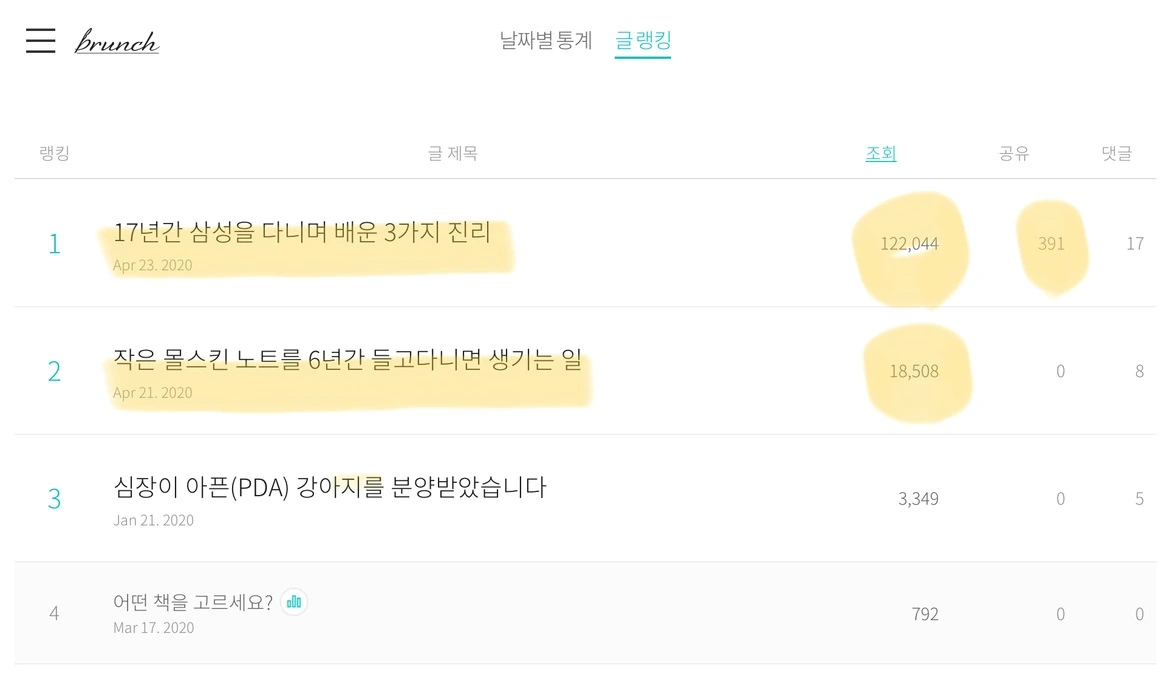The height and width of the screenshot is (673, 1168).
Task: Open article 어떤 책을 고르세요?
Action: point(193,603)
